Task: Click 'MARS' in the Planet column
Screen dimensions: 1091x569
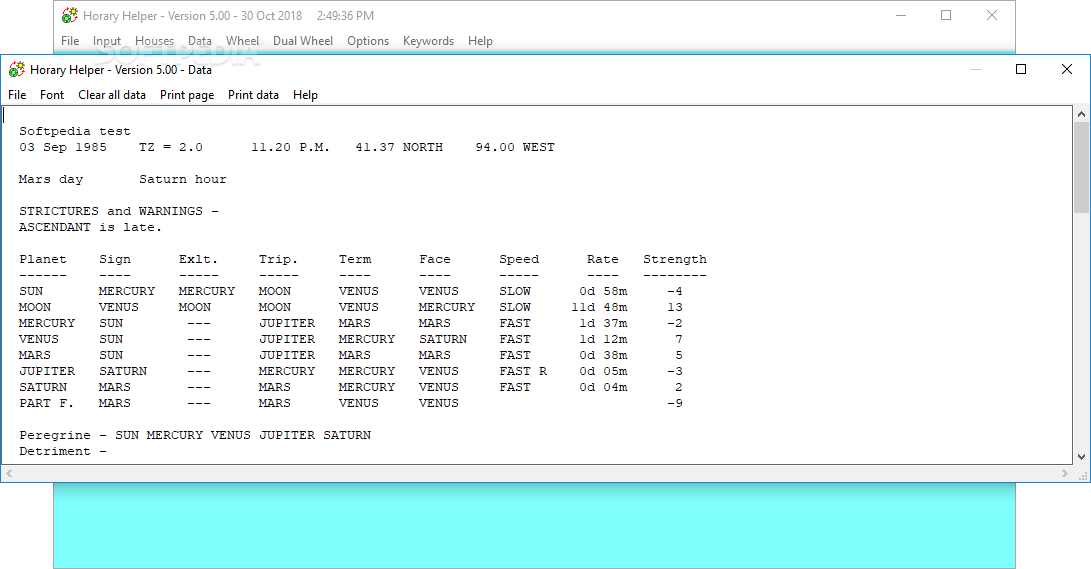Action: (35, 355)
